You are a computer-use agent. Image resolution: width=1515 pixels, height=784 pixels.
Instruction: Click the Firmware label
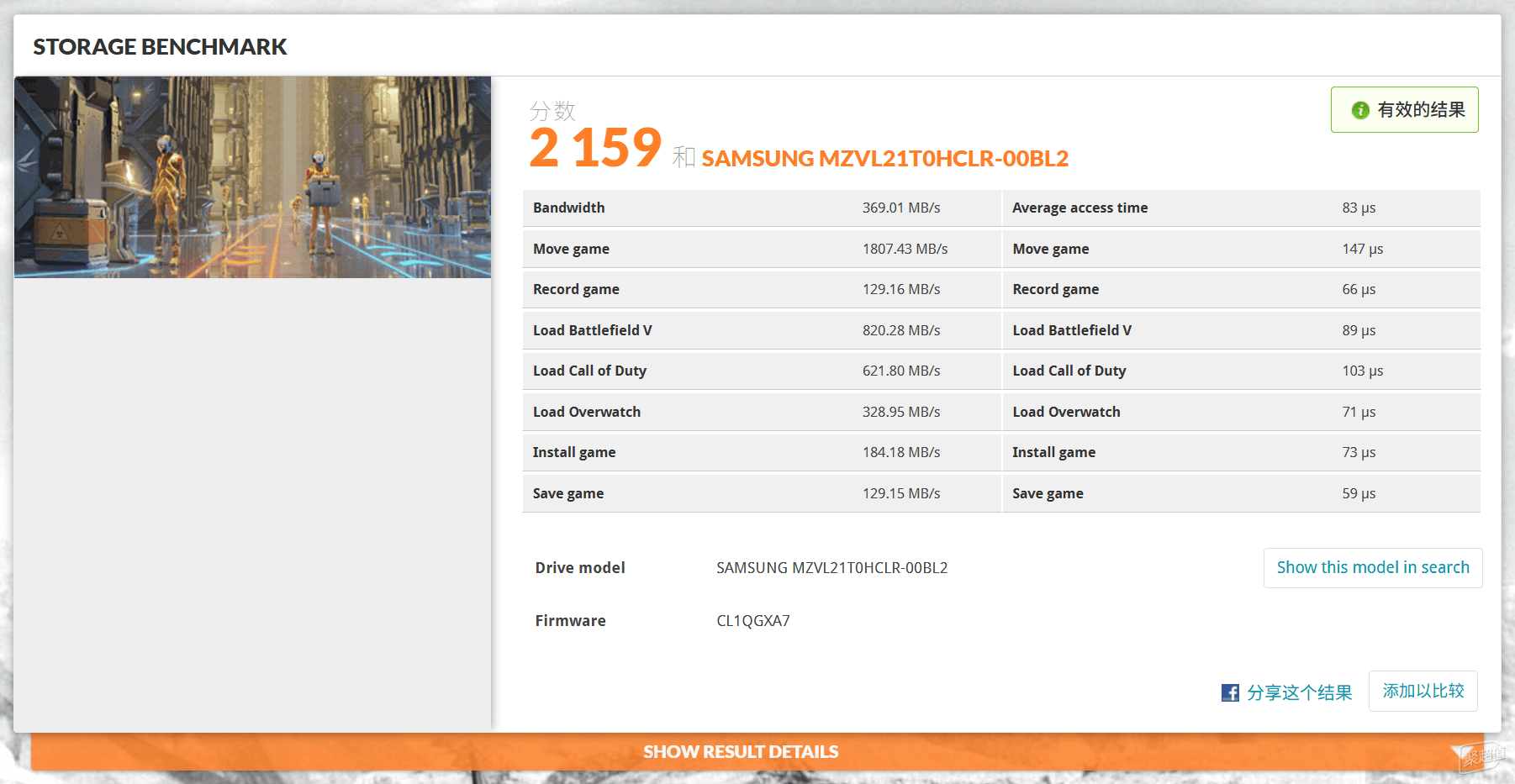point(570,621)
